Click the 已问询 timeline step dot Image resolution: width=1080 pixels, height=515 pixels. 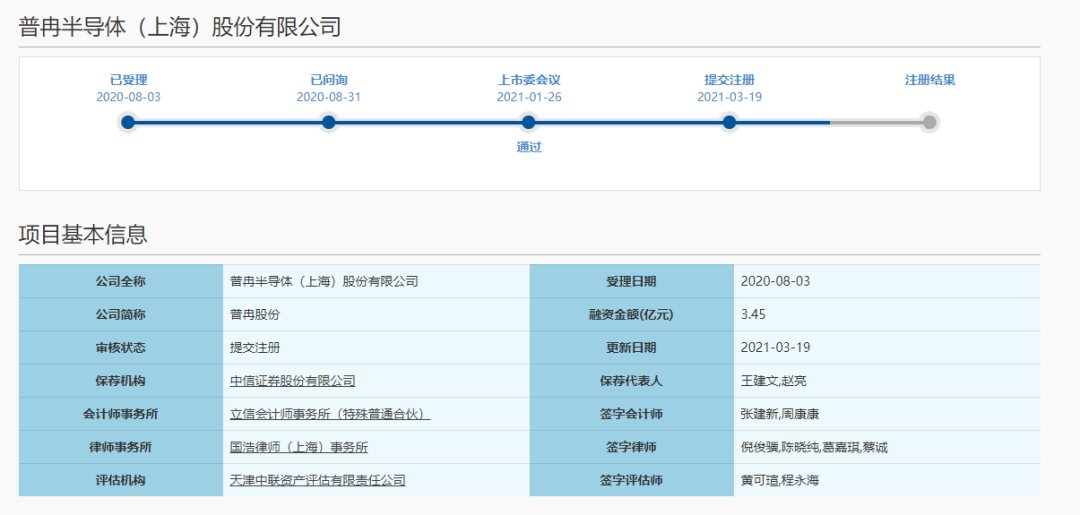pos(329,123)
